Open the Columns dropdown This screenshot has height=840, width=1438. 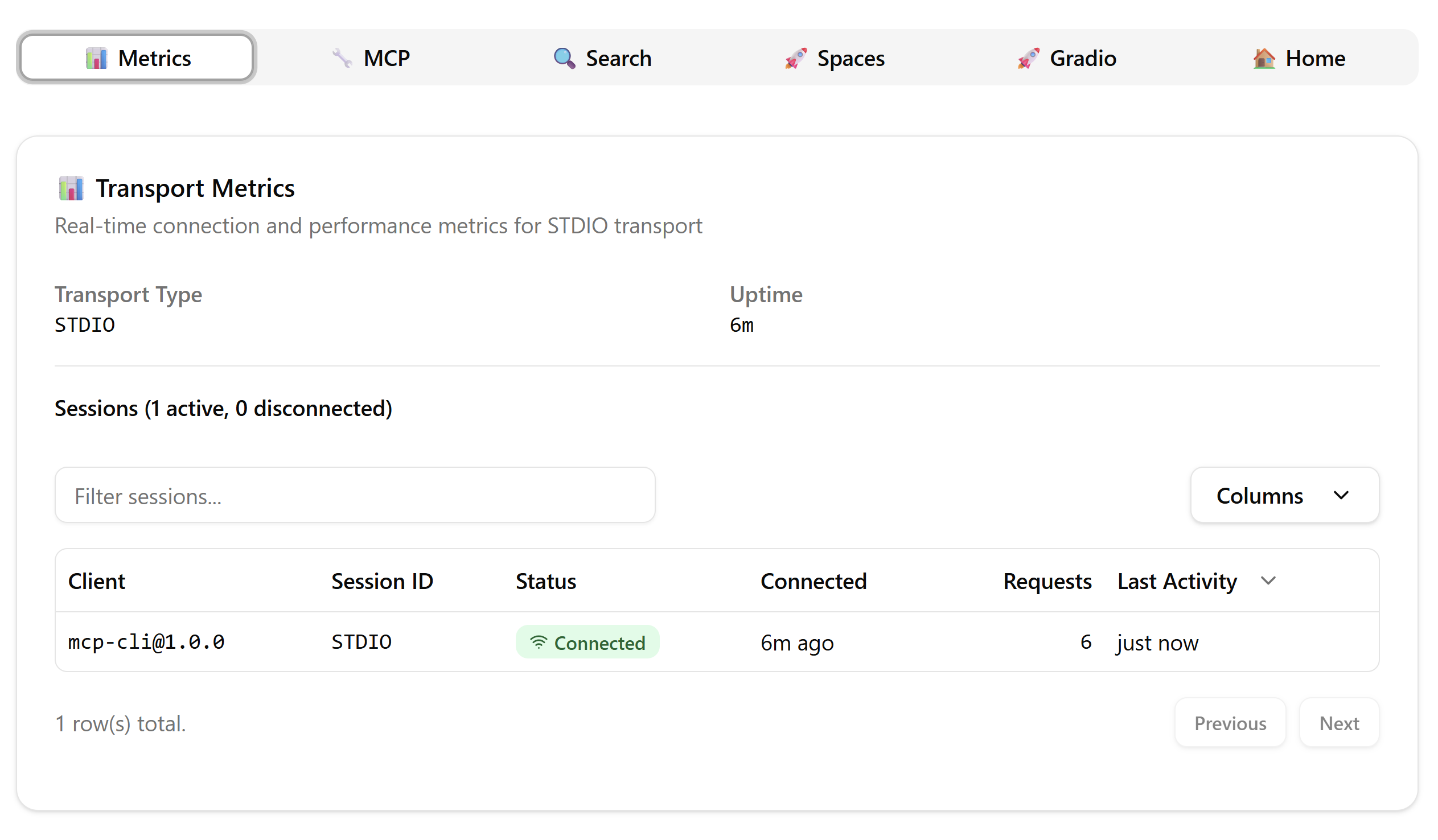1284,495
